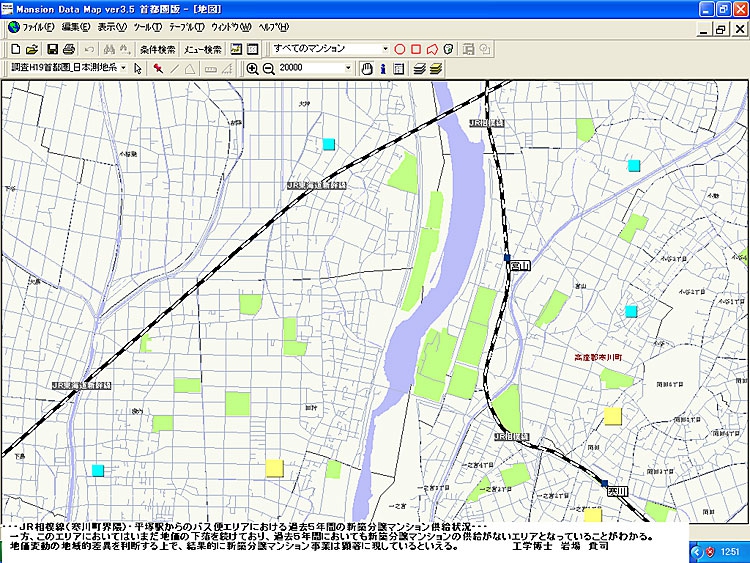Select the circle area selection tool
The height and width of the screenshot is (563, 750).
[400, 49]
